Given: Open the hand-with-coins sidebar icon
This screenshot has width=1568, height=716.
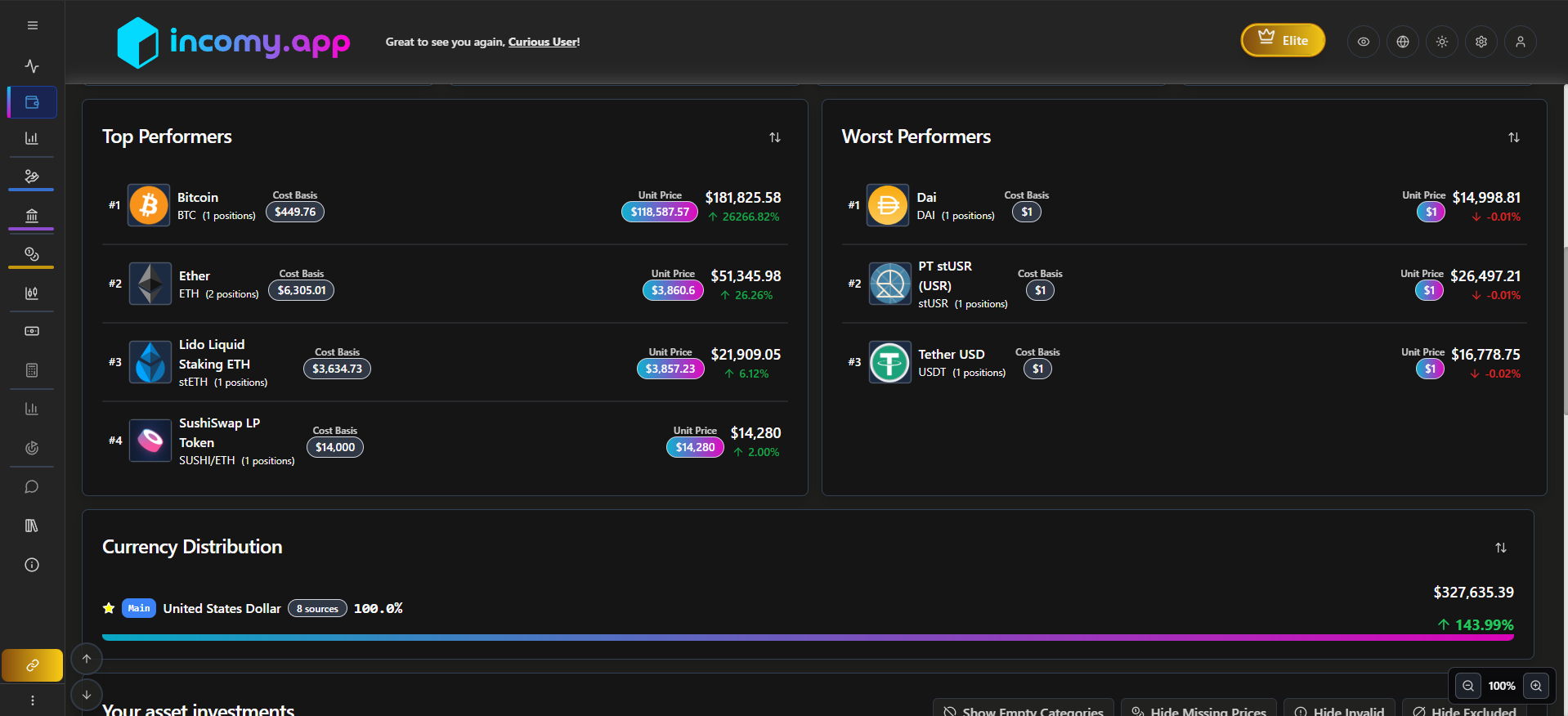Looking at the screenshot, I should pyautogui.click(x=32, y=176).
